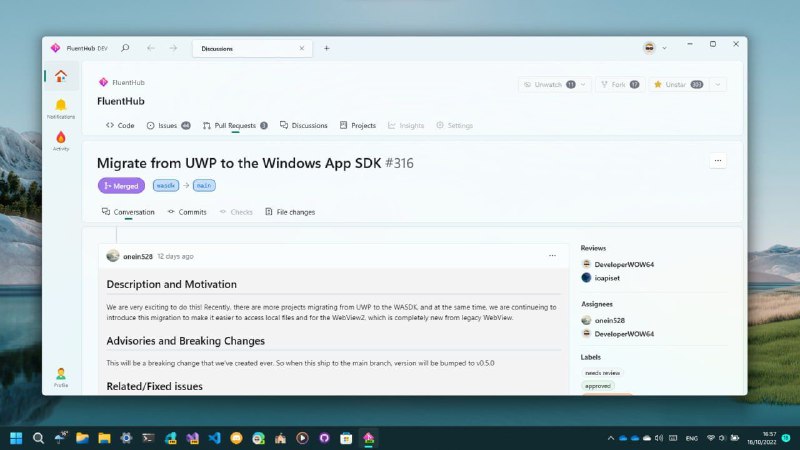Click the wasdk branch label
Image resolution: width=800 pixels, height=450 pixels.
tap(166, 186)
